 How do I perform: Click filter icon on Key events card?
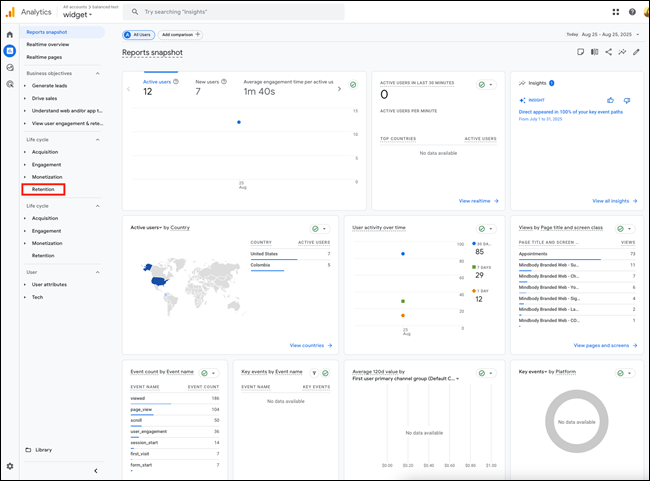[x=314, y=373]
